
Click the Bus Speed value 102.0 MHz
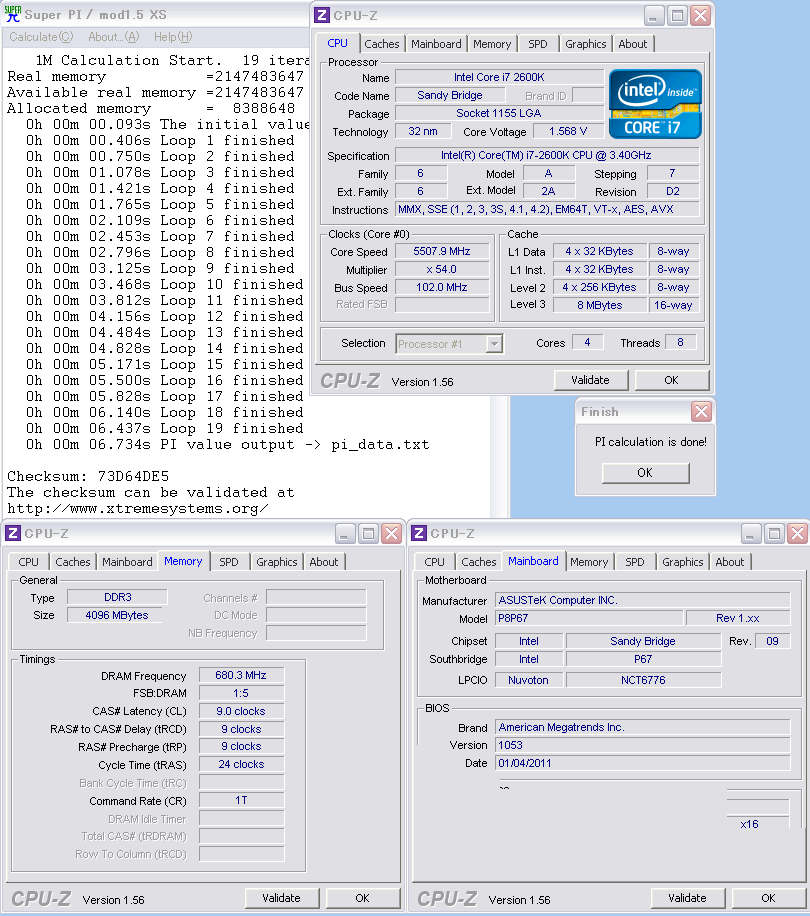pos(442,287)
